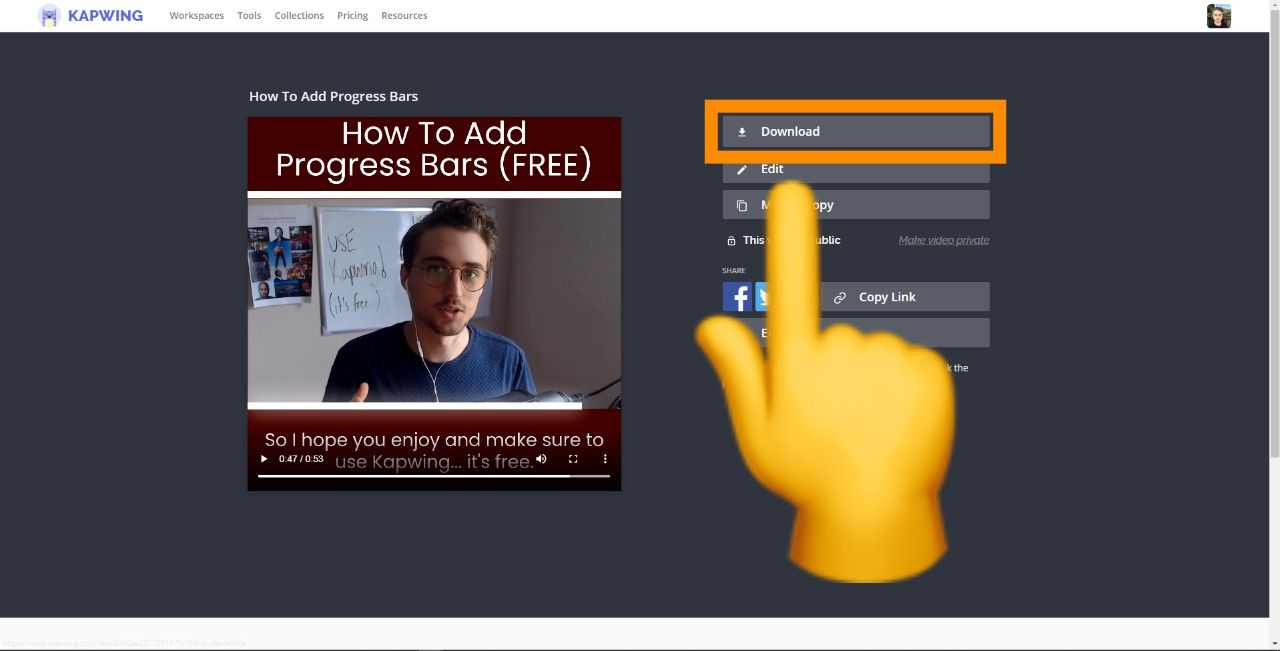Open the Tools menu
Viewport: 1280px width, 651px height.
tap(249, 16)
